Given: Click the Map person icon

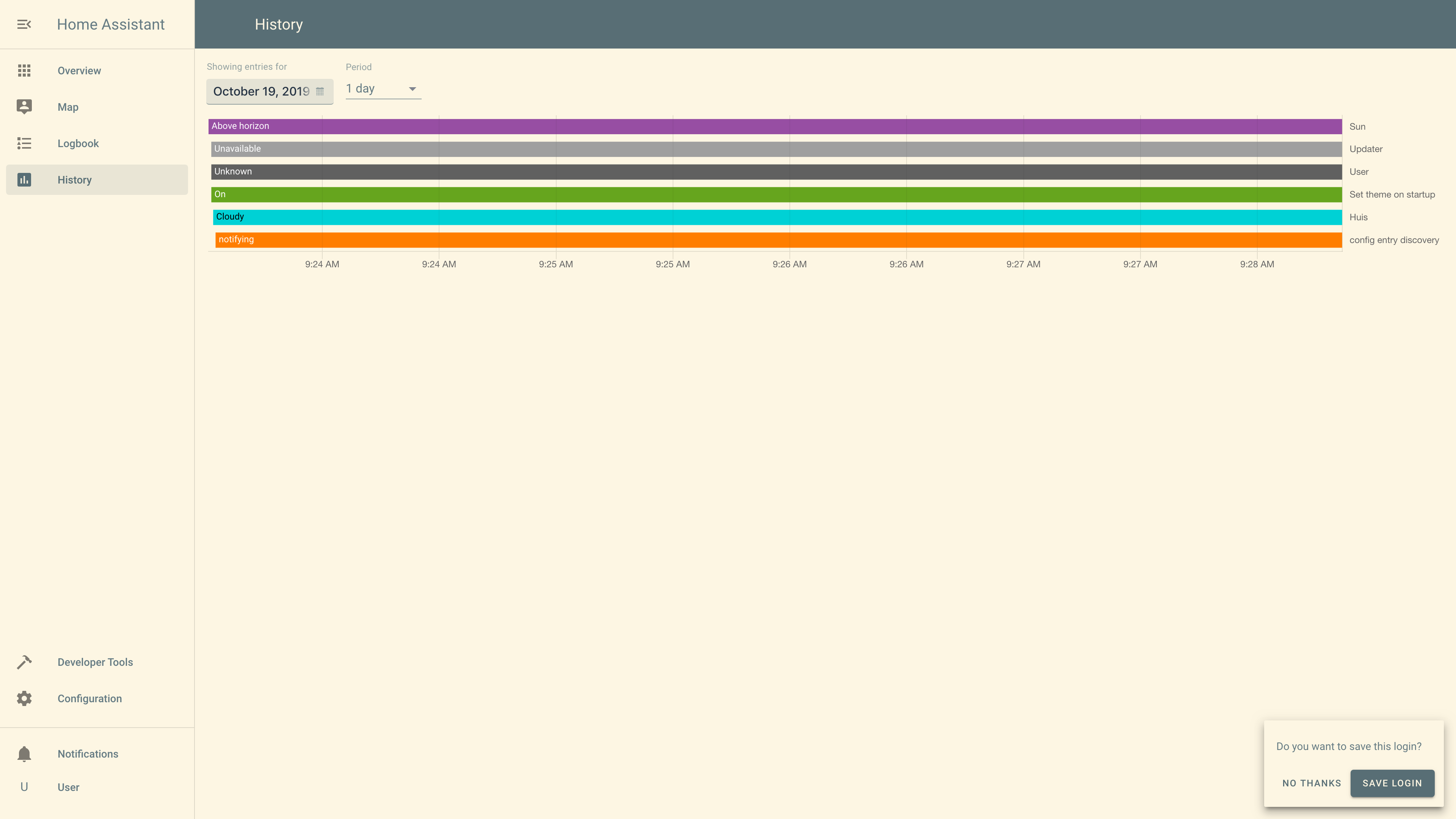Looking at the screenshot, I should click(24, 107).
